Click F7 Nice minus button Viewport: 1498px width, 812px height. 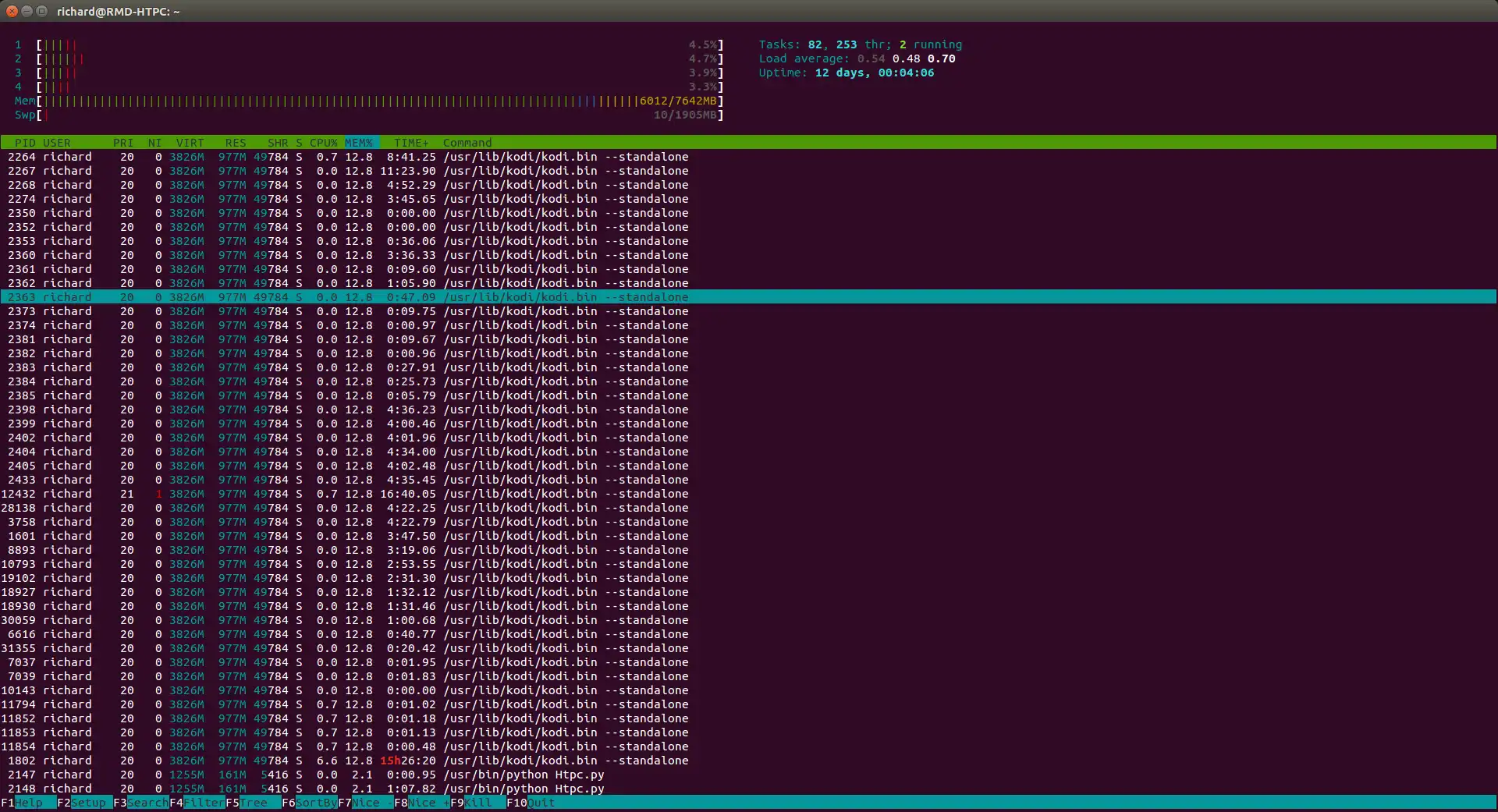click(365, 803)
